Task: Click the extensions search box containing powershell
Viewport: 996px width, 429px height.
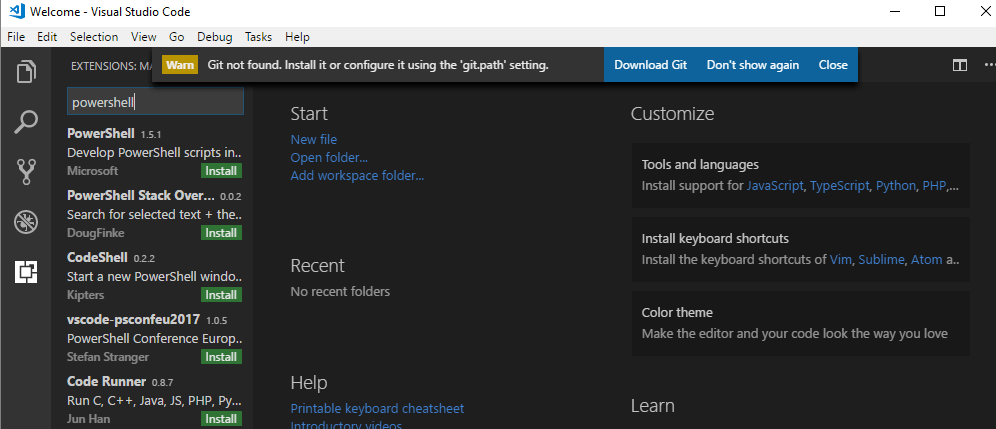Action: [x=155, y=101]
